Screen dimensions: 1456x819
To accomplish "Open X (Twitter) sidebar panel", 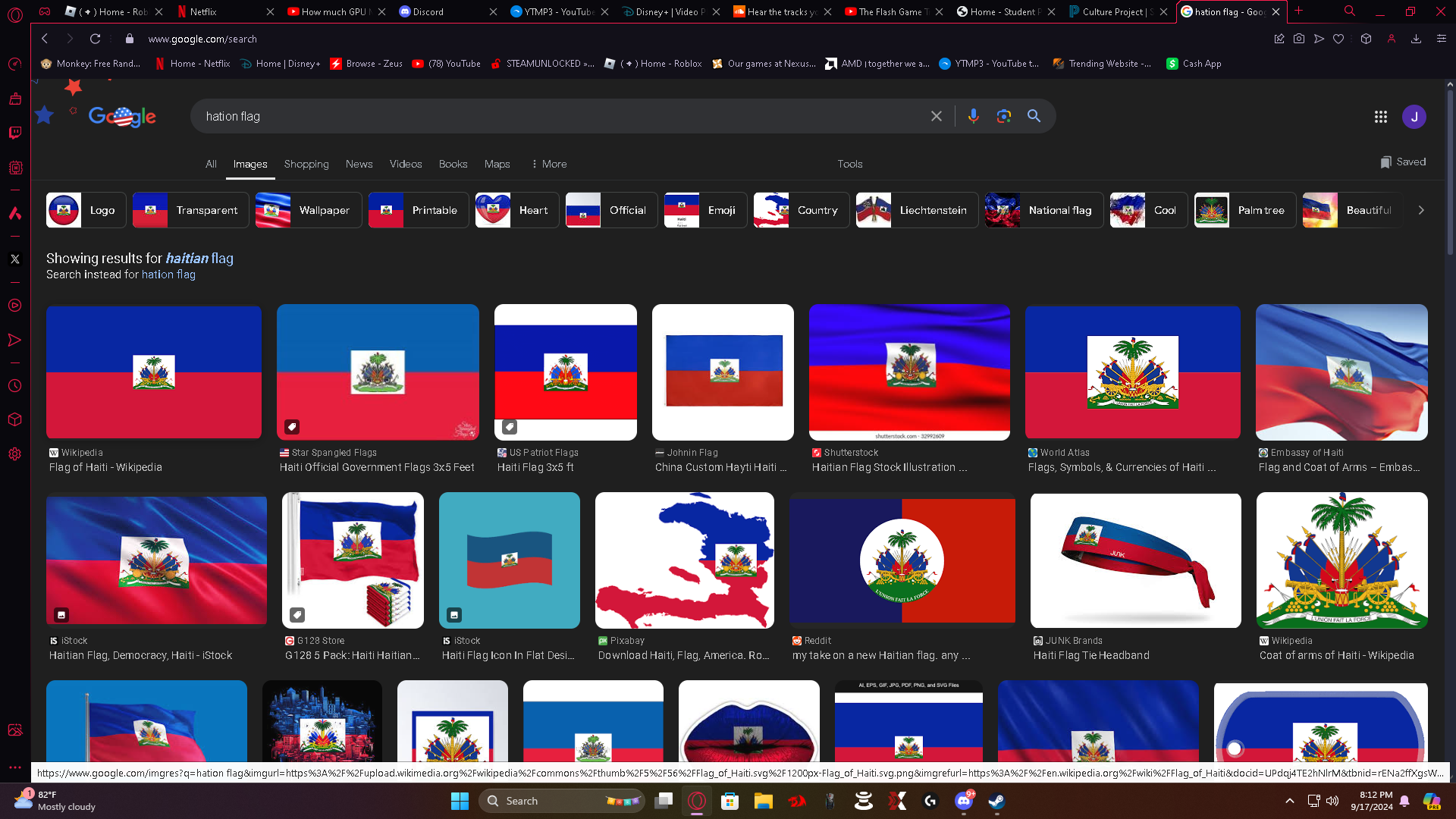I will [14, 259].
